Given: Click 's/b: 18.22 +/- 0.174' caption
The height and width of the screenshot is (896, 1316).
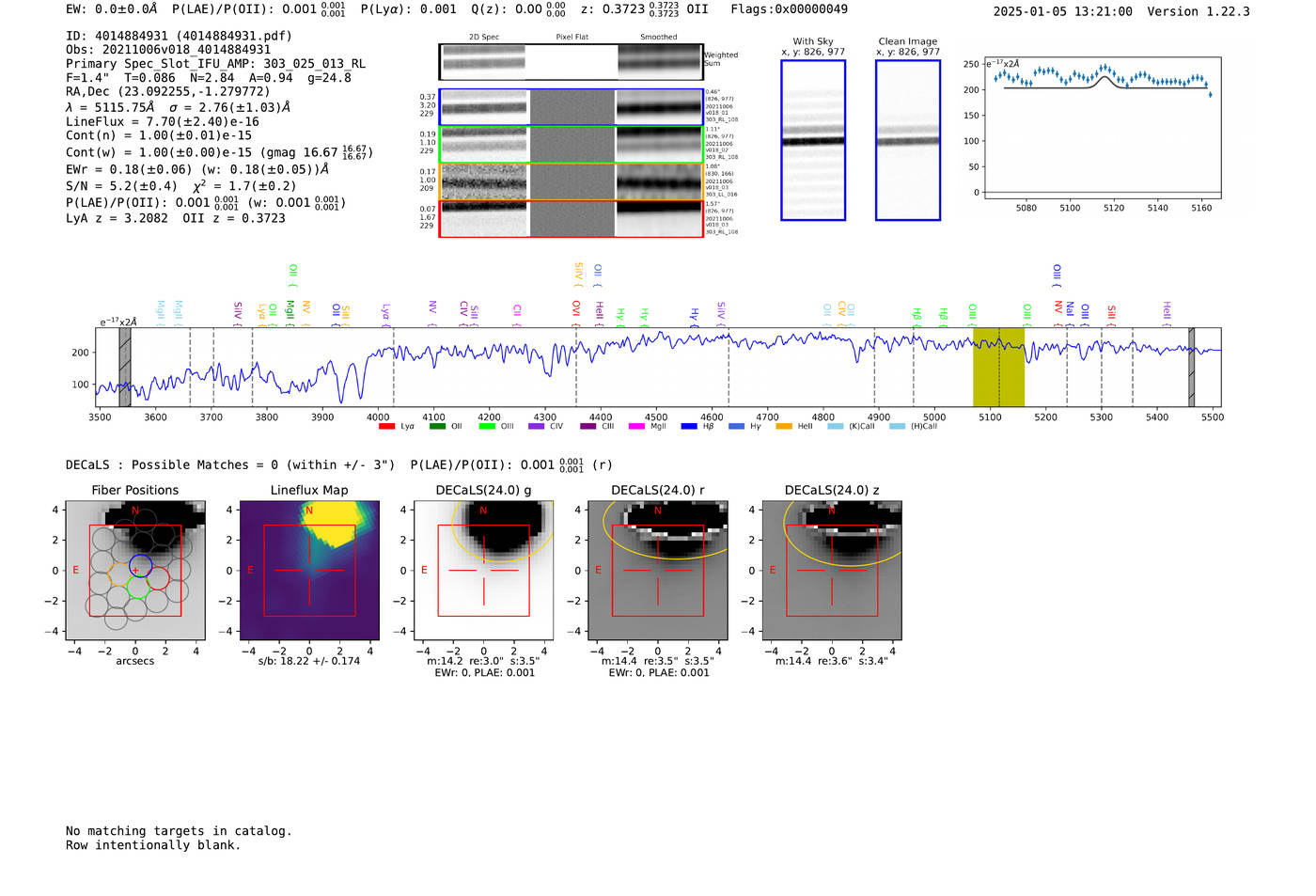Looking at the screenshot, I should tap(309, 661).
